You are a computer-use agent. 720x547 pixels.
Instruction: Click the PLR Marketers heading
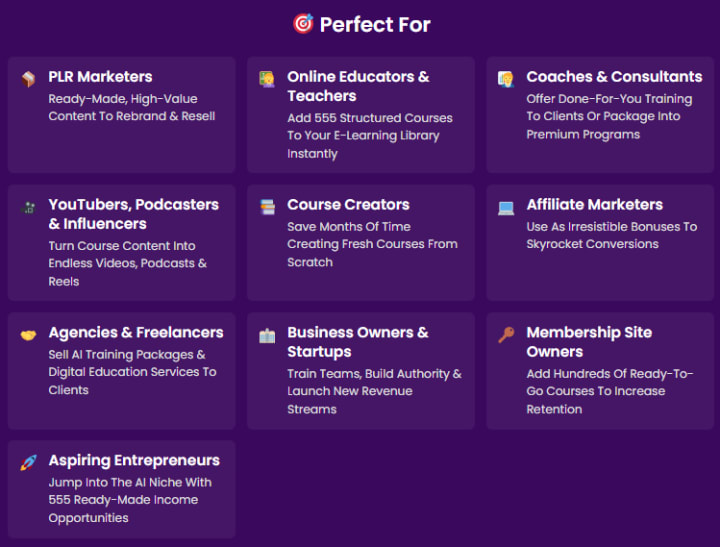point(100,77)
